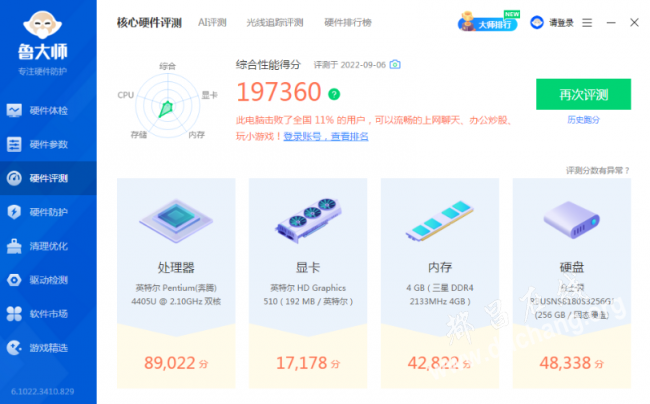Click 登录账号，查看排名 link
Image resolution: width=650 pixels, height=404 pixels.
pos(326,136)
